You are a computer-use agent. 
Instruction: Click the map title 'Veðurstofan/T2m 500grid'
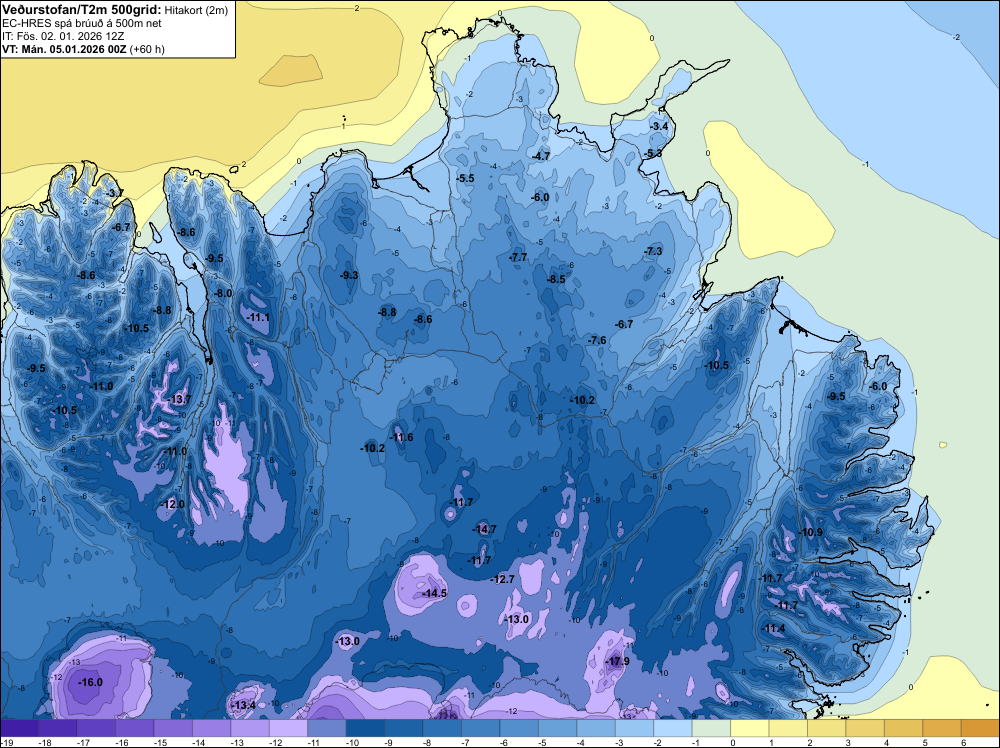(82, 9)
